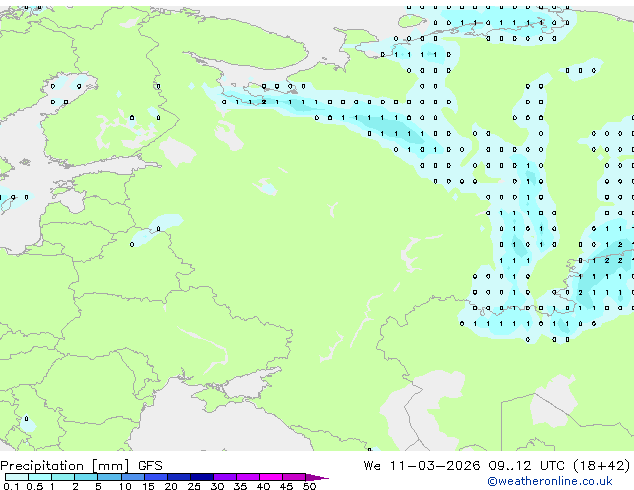This screenshot has height=490, width=634.
Task: Click the 0.1–0.5 mm legend color swatch
Action: pos(17,477)
